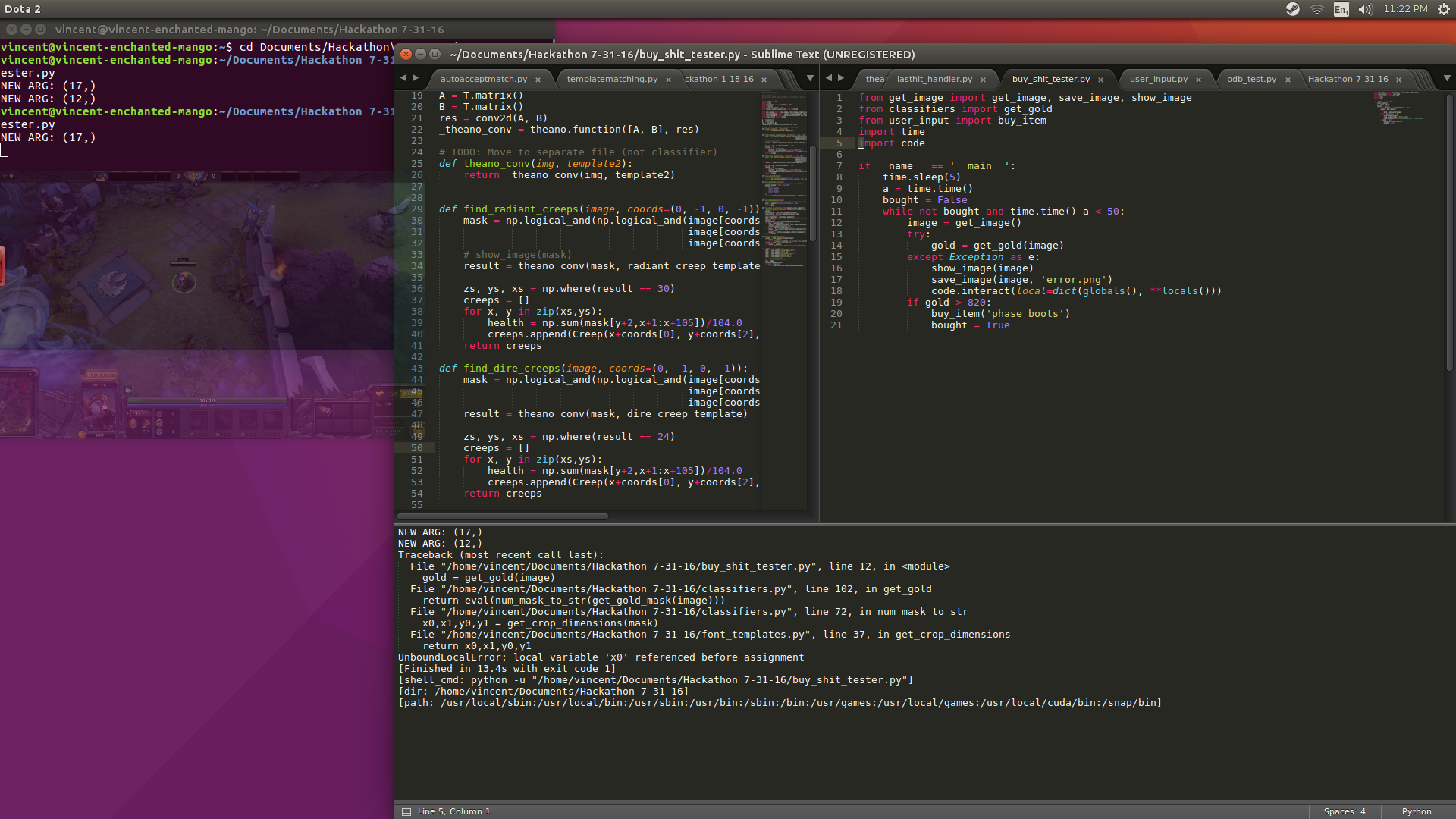Switch to the templatematching.py tab
Screen dimensions: 1456x819
pos(612,79)
